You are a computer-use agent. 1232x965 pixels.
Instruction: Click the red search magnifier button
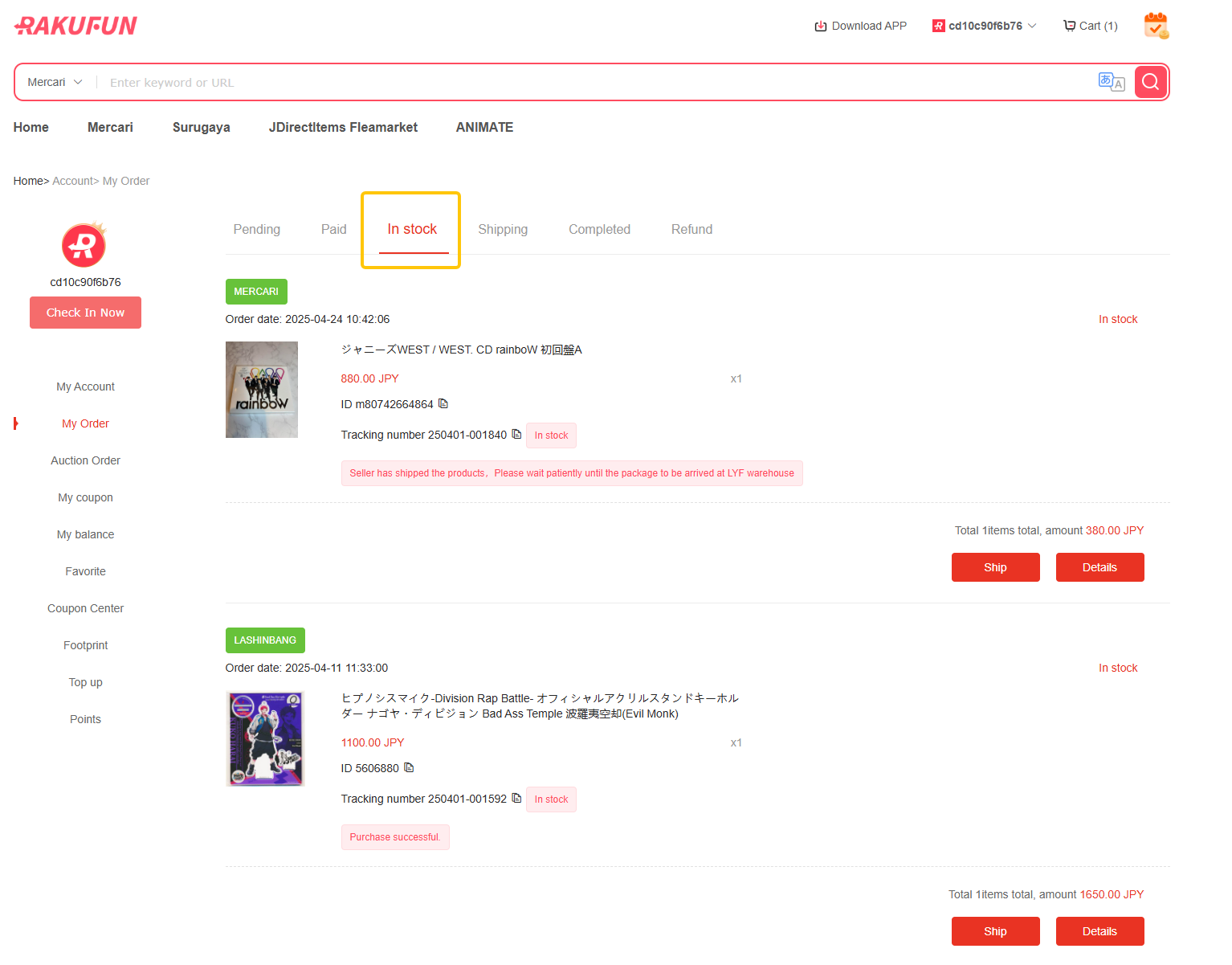[1151, 82]
